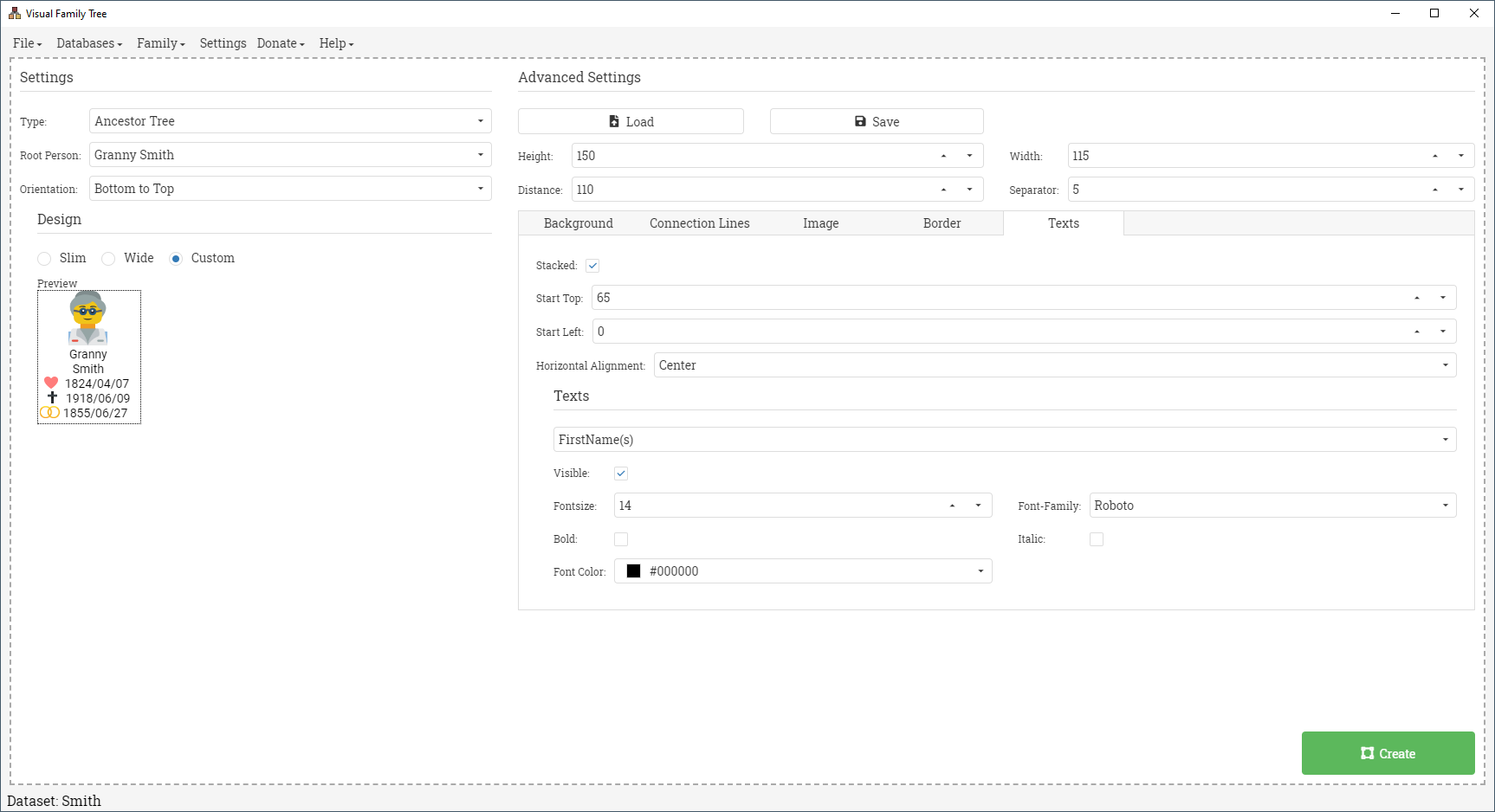Increase Start Left with up arrow
This screenshot has height=812, width=1495.
[1417, 332]
